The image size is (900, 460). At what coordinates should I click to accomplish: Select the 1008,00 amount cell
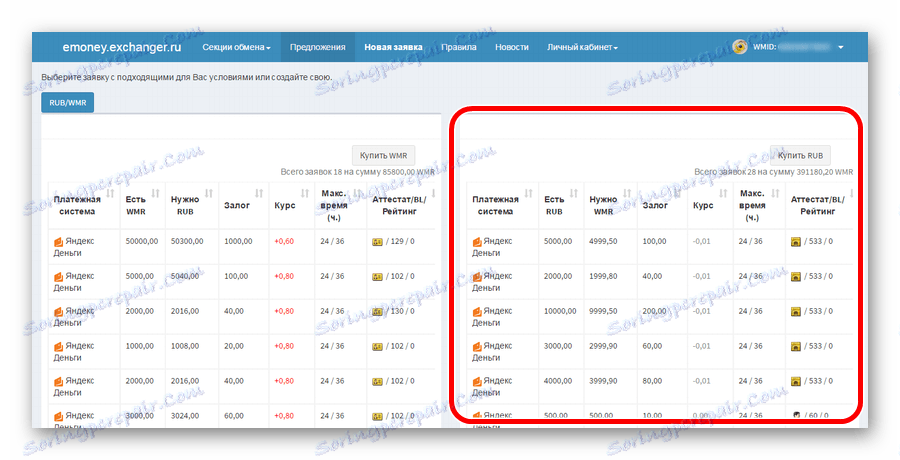tap(185, 346)
